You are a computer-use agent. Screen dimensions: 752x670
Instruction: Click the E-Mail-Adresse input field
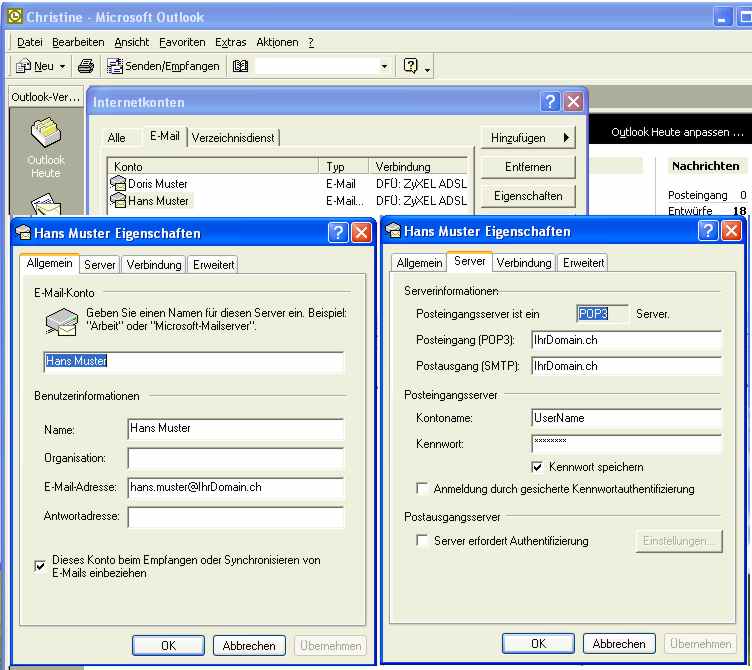coord(236,487)
